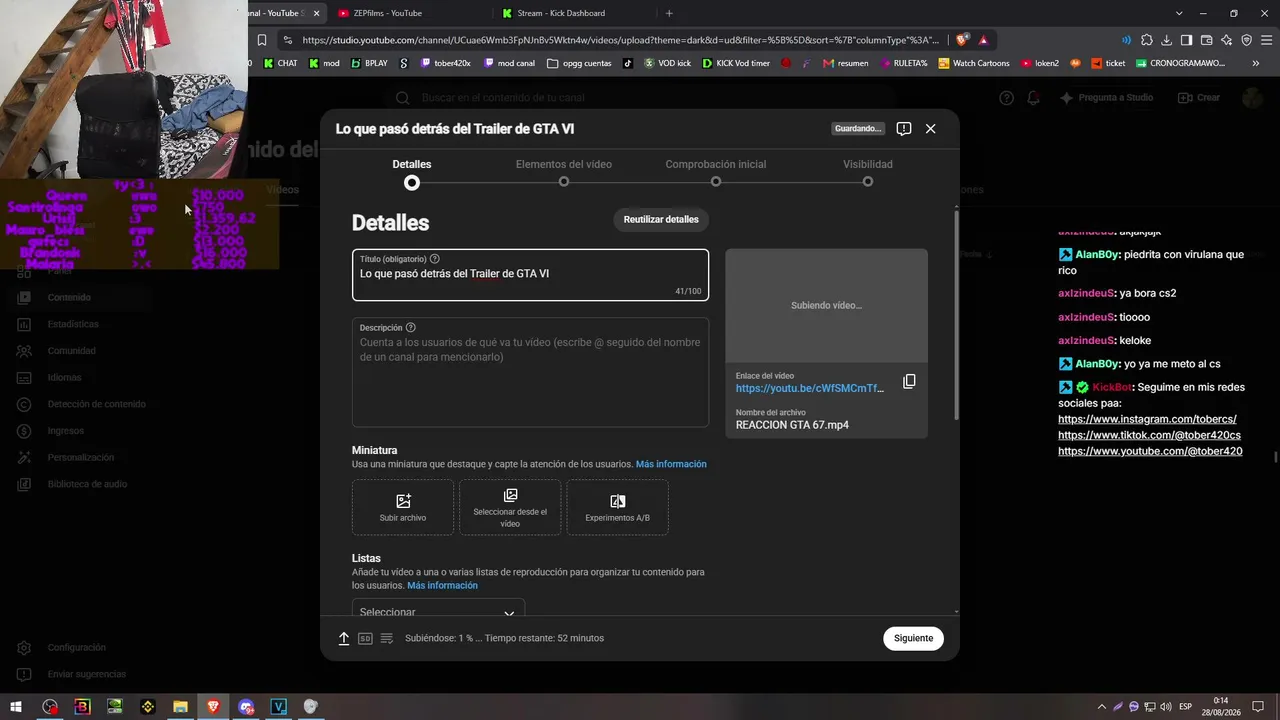Click the Subiendo vídeo preview thumbnail

coord(826,306)
